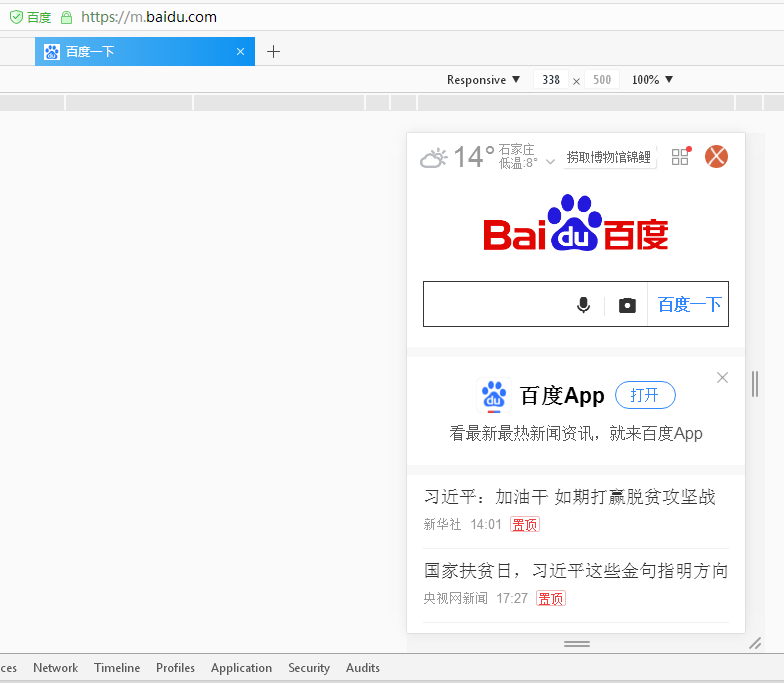The width and height of the screenshot is (784, 683).
Task: Click the orange round avatar icon
Action: click(716, 156)
